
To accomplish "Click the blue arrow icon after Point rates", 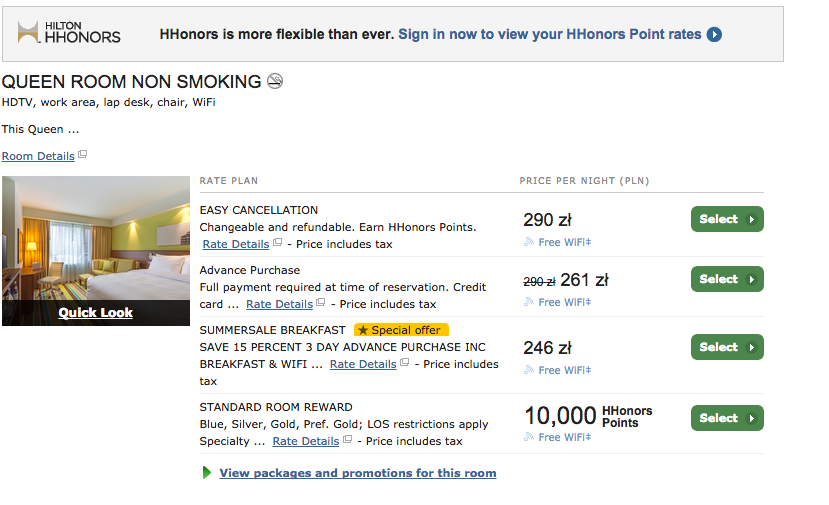I will [714, 34].
